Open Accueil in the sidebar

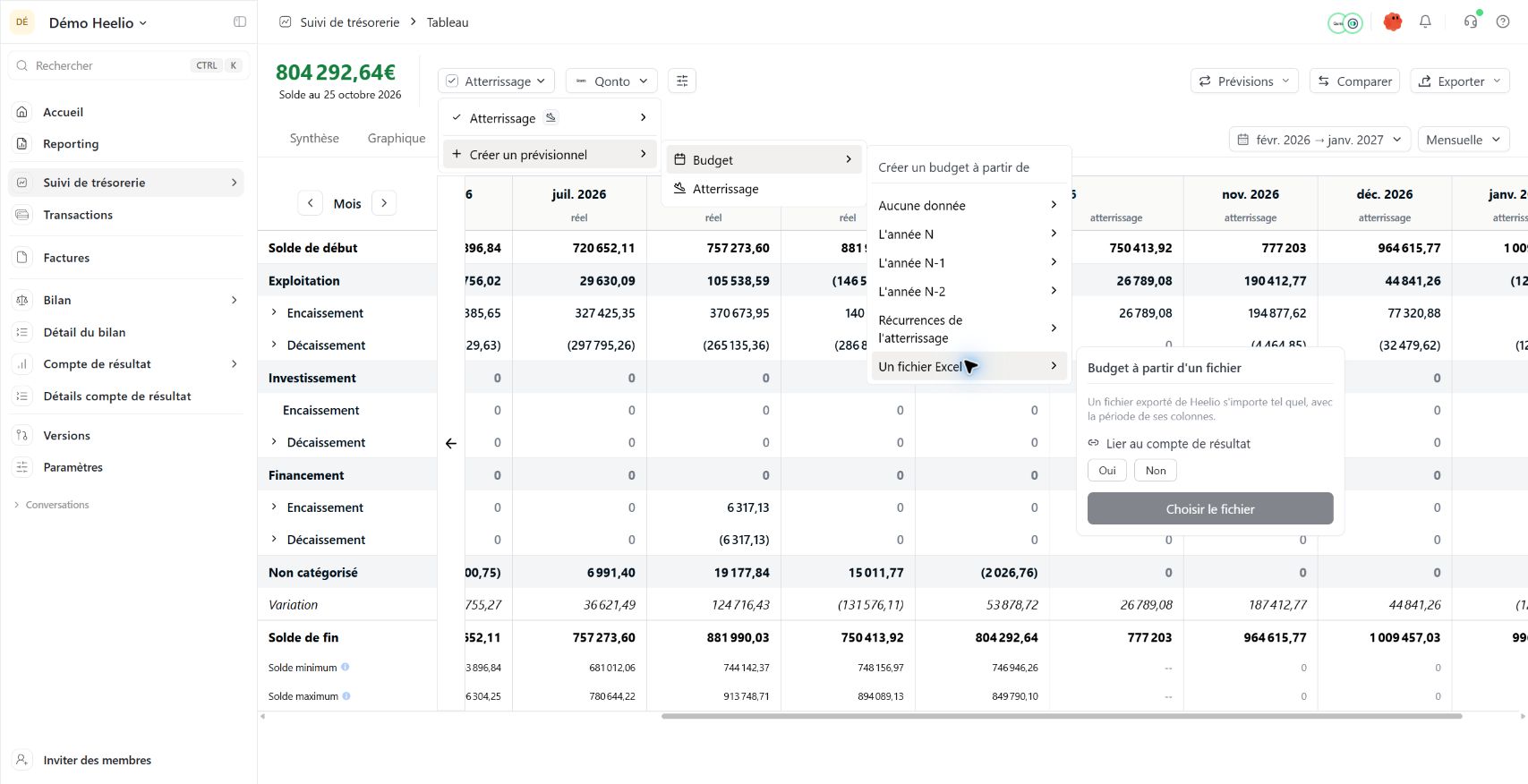pos(126,112)
